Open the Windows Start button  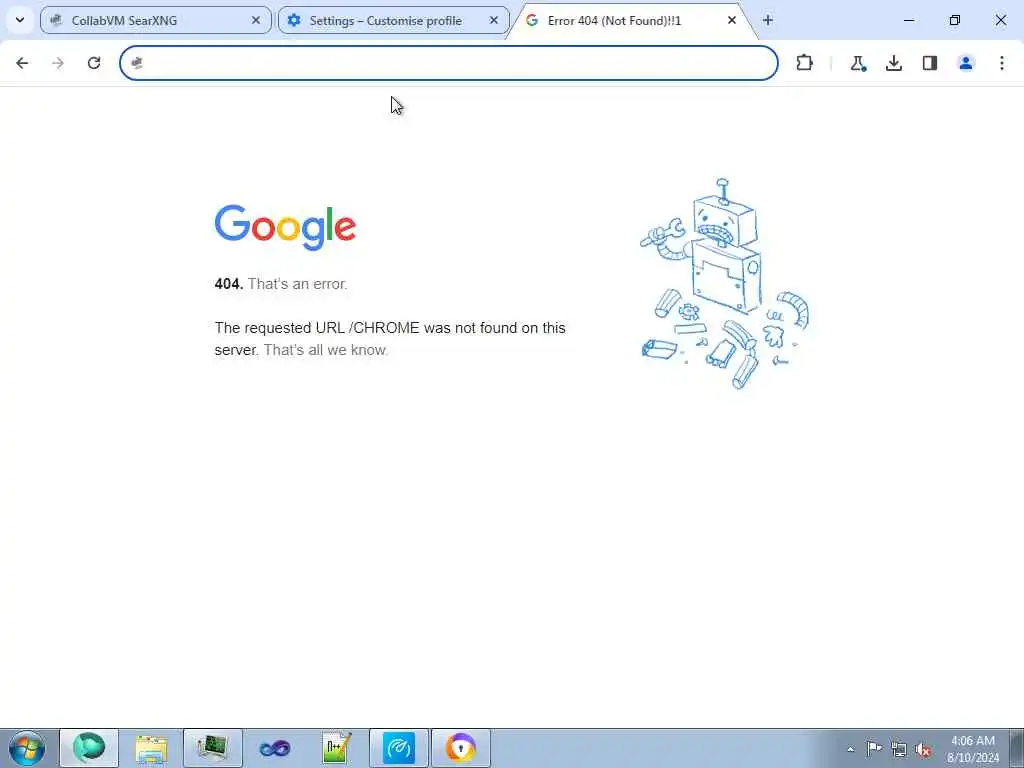point(27,748)
